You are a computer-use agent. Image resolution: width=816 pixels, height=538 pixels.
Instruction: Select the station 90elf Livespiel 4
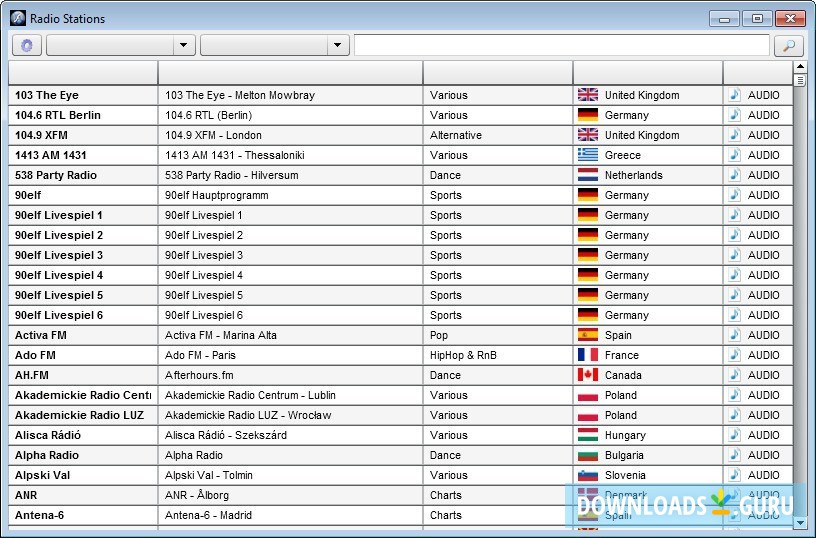[x=59, y=275]
